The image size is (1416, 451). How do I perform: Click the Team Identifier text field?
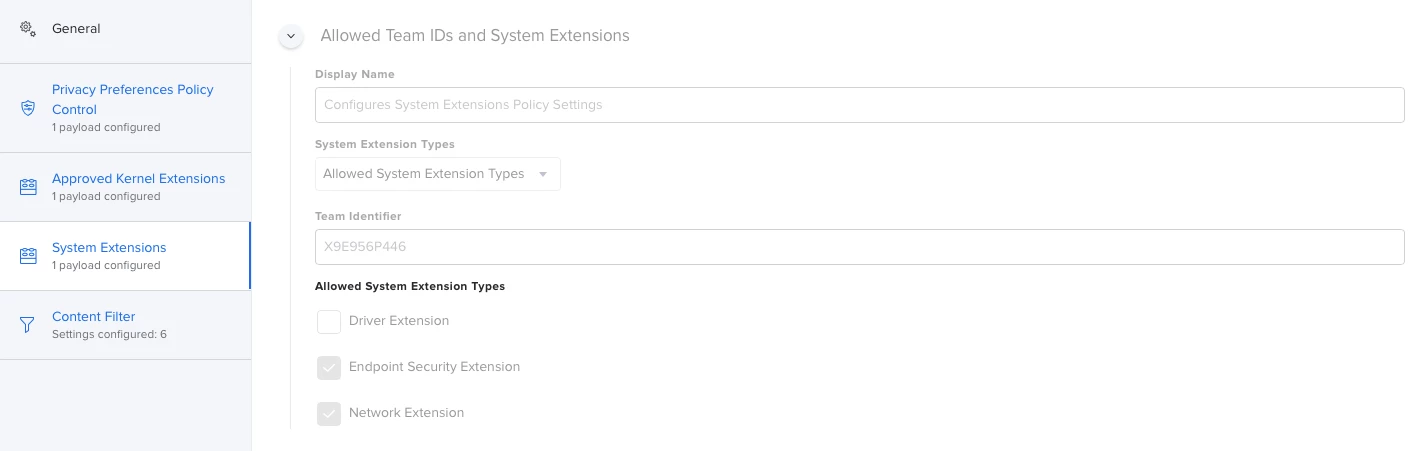coord(859,247)
